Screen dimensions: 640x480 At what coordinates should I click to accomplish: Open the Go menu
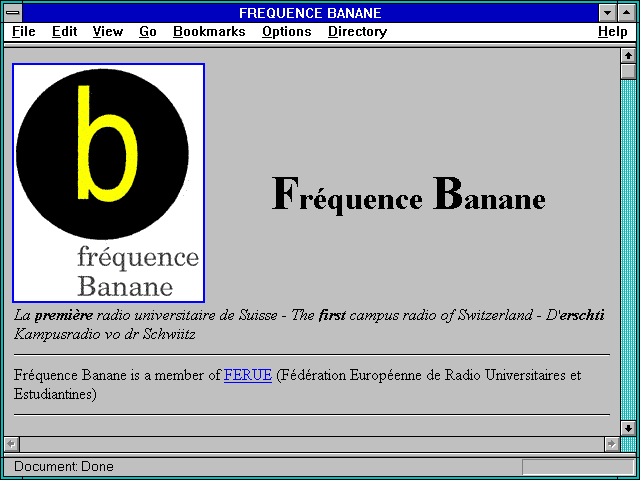tap(148, 32)
